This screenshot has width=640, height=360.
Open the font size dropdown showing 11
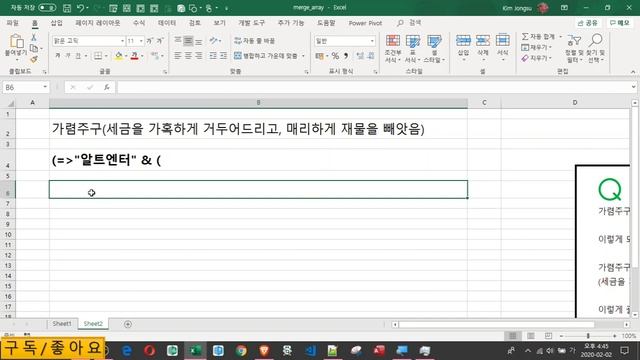click(x=141, y=41)
